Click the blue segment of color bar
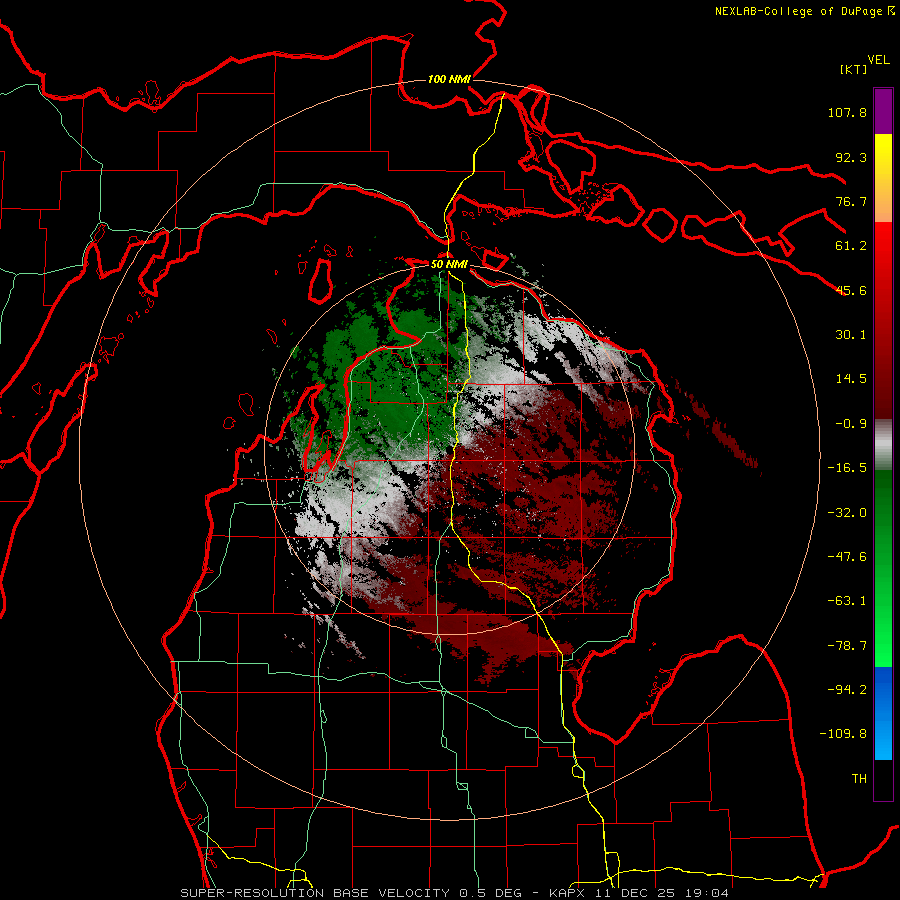This screenshot has height=900, width=900. pos(883,713)
